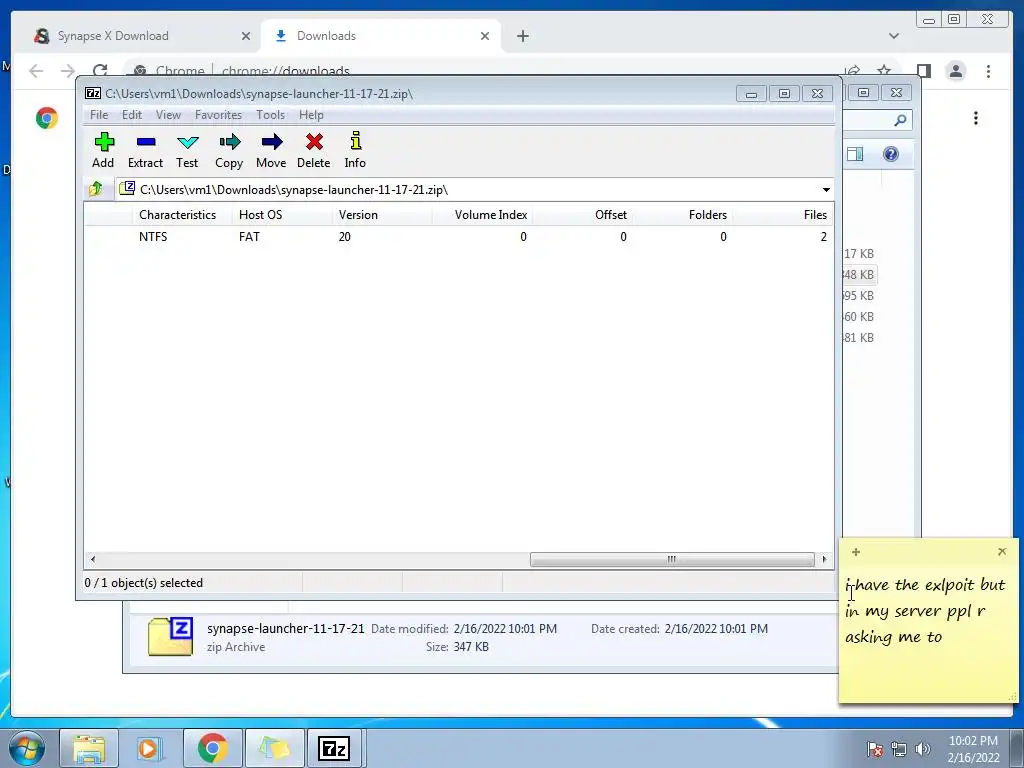Image resolution: width=1024 pixels, height=768 pixels.
Task: Open the File menu in 7-Zip
Action: click(99, 115)
